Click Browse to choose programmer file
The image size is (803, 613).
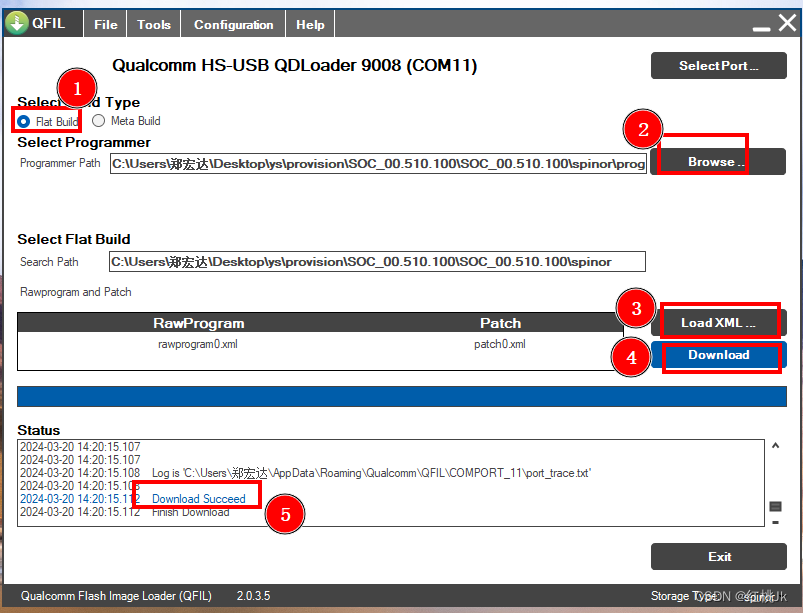[x=717, y=162]
